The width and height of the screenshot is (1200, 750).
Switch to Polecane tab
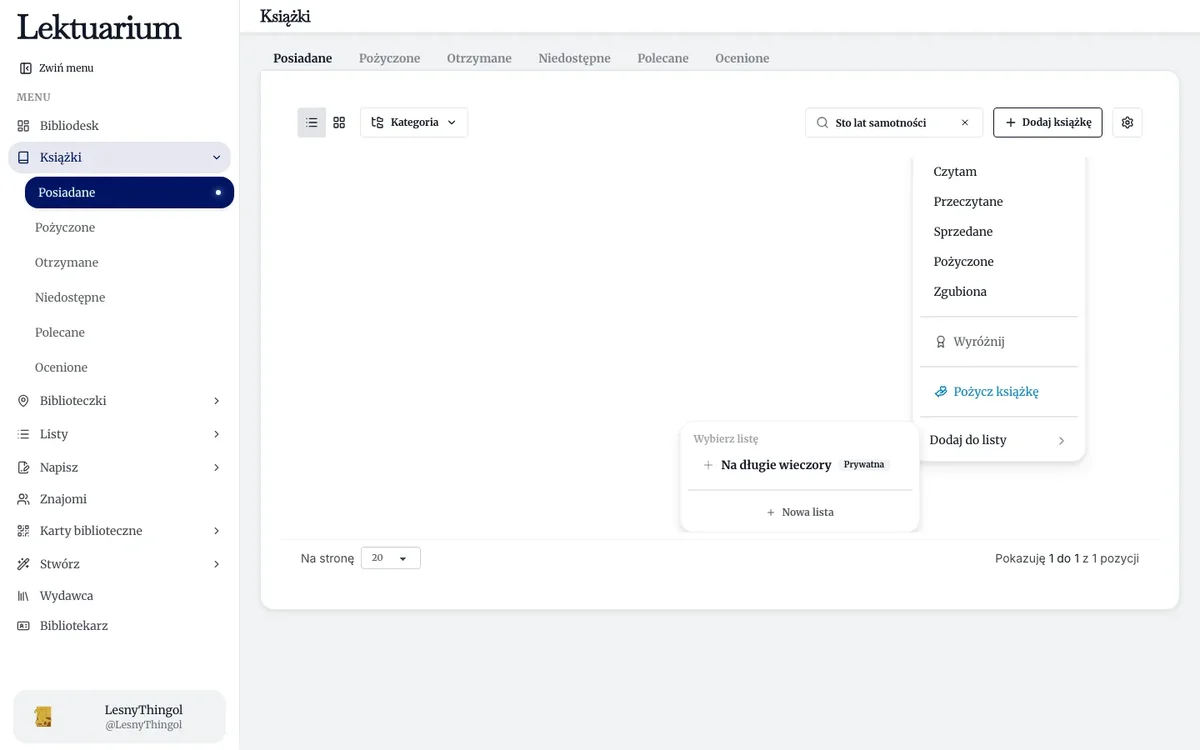click(x=663, y=59)
